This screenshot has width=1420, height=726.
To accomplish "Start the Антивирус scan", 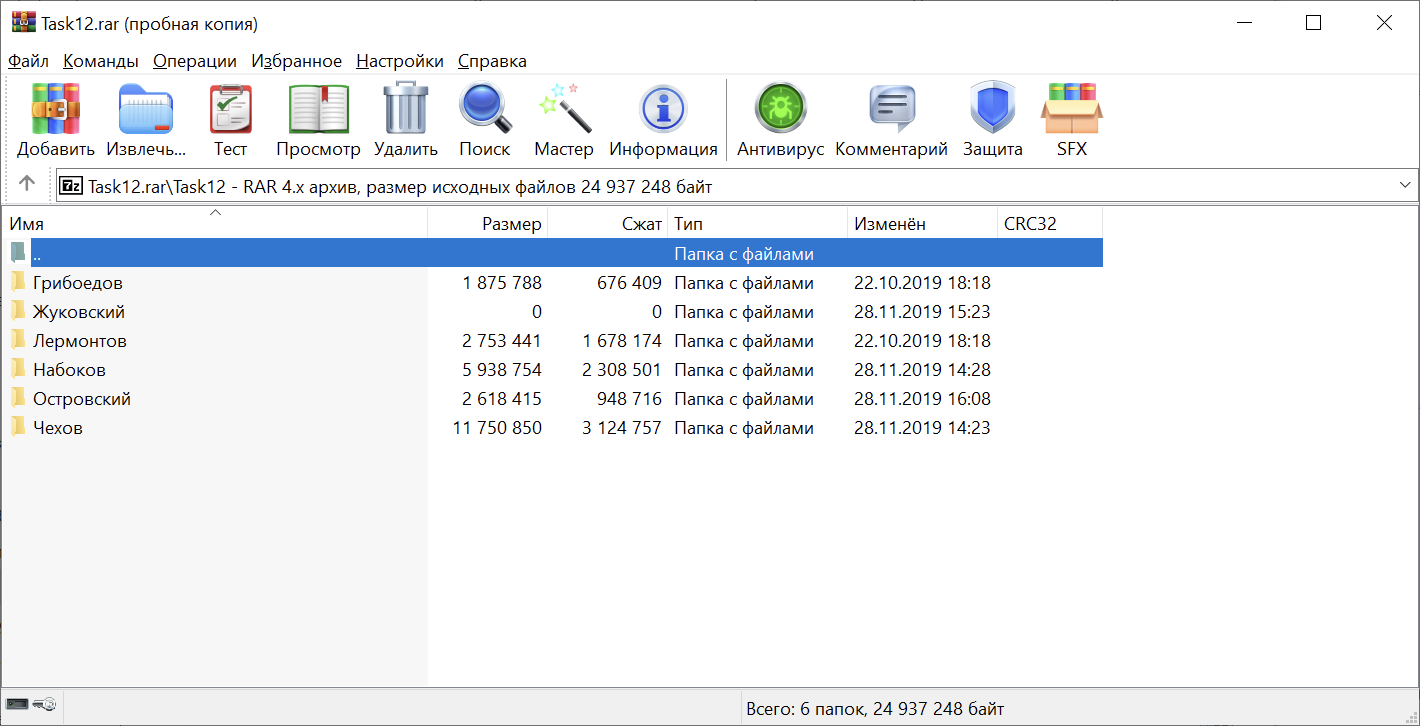I will point(780,120).
